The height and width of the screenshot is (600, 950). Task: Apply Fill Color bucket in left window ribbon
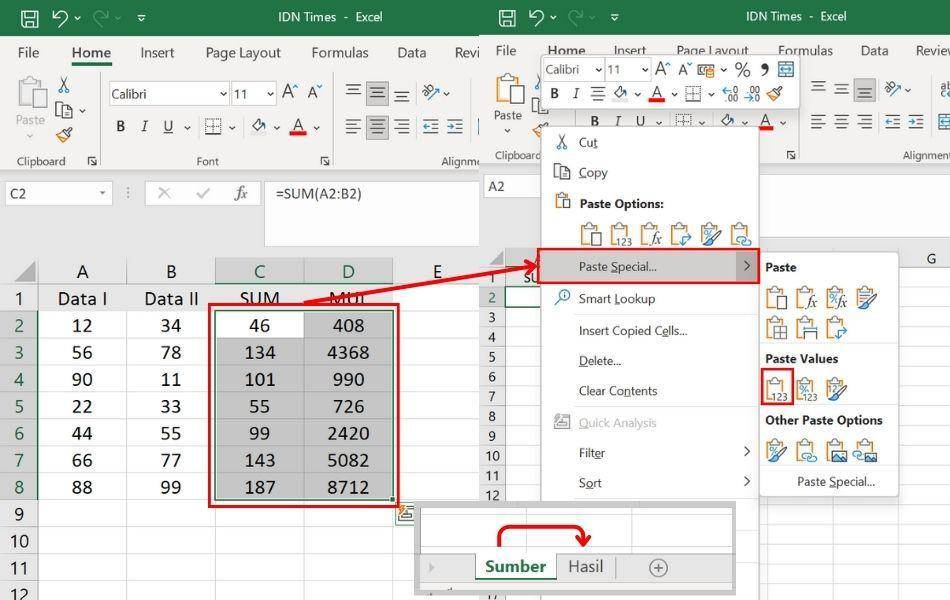[x=259, y=126]
